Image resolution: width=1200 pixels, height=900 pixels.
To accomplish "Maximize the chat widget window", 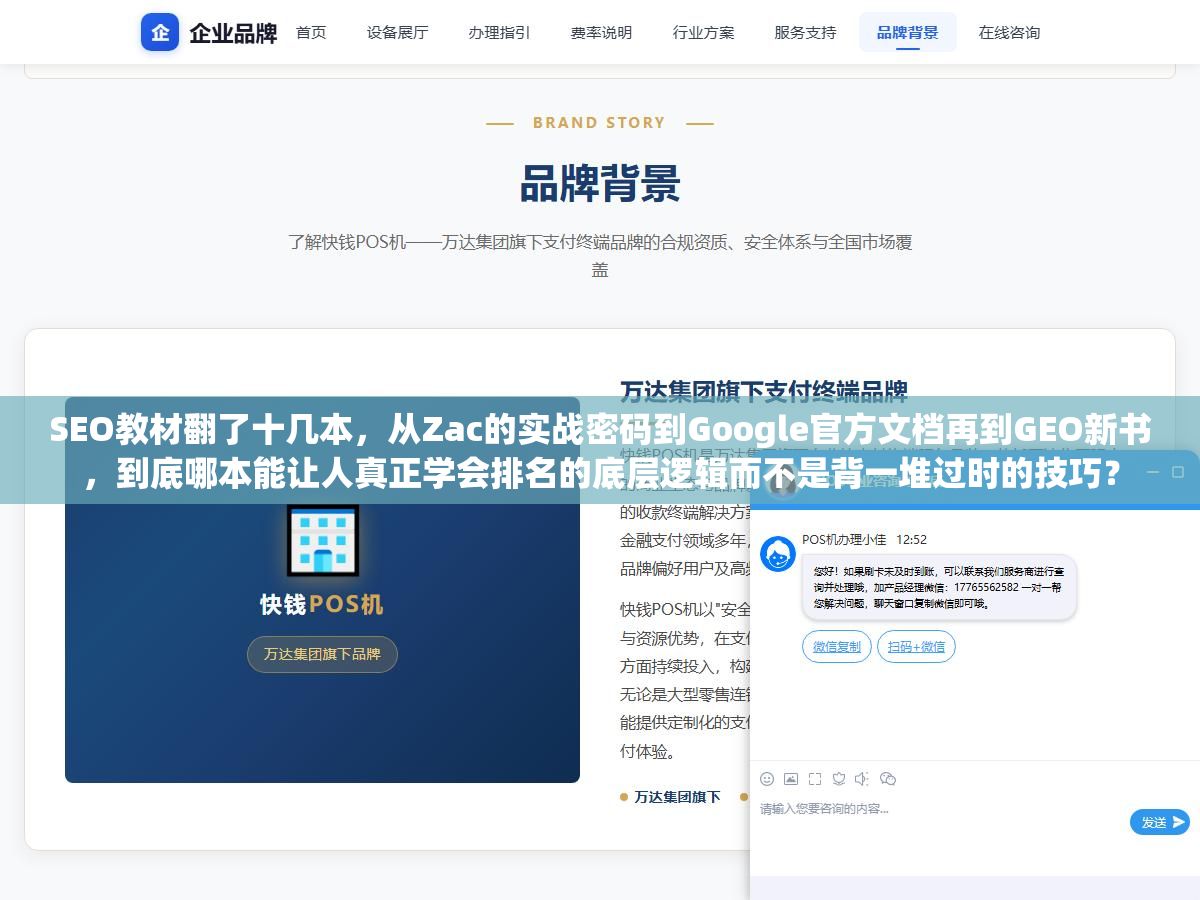I will 1178,472.
